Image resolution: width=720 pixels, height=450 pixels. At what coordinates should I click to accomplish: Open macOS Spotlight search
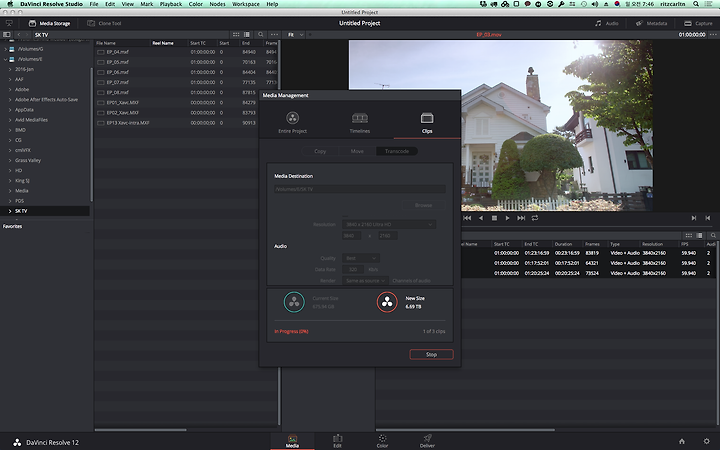pos(696,4)
